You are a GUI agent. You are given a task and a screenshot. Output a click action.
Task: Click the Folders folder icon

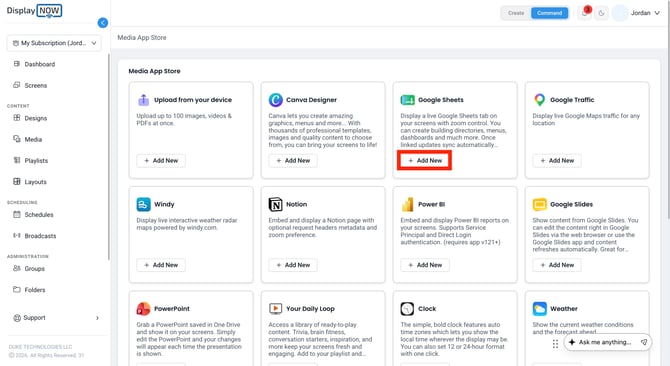[x=17, y=290]
